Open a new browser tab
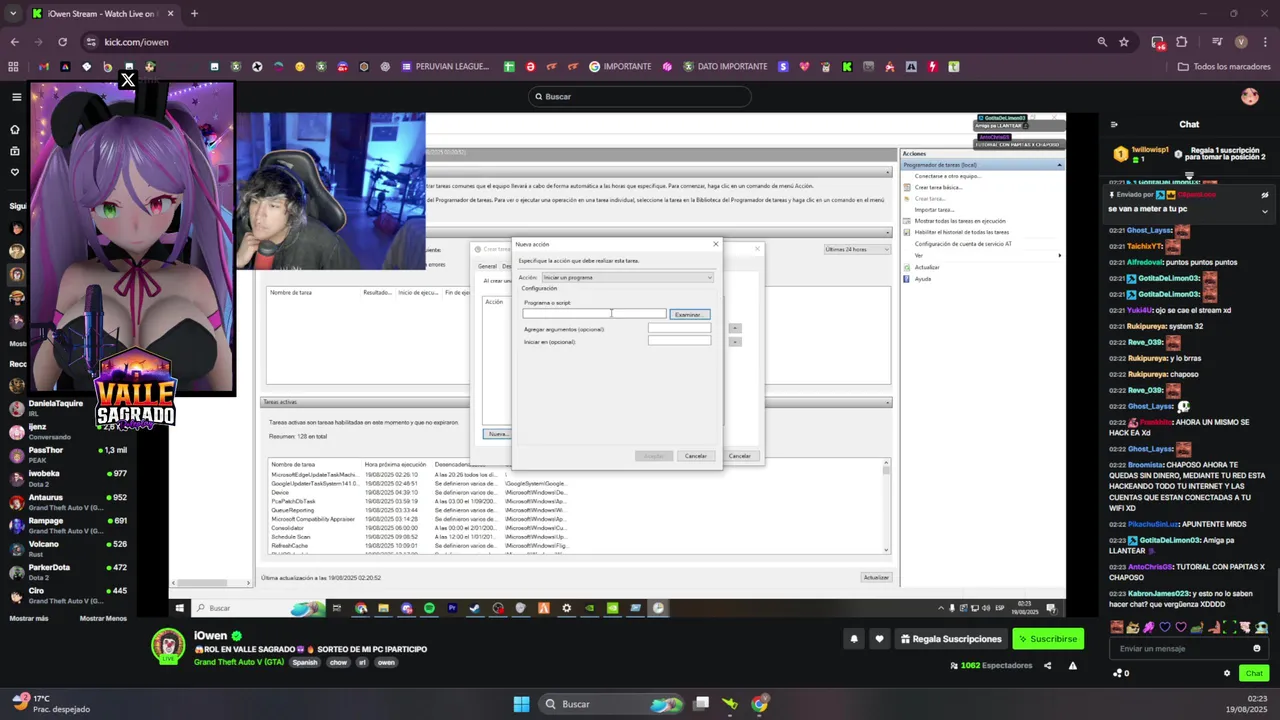 pos(194,14)
